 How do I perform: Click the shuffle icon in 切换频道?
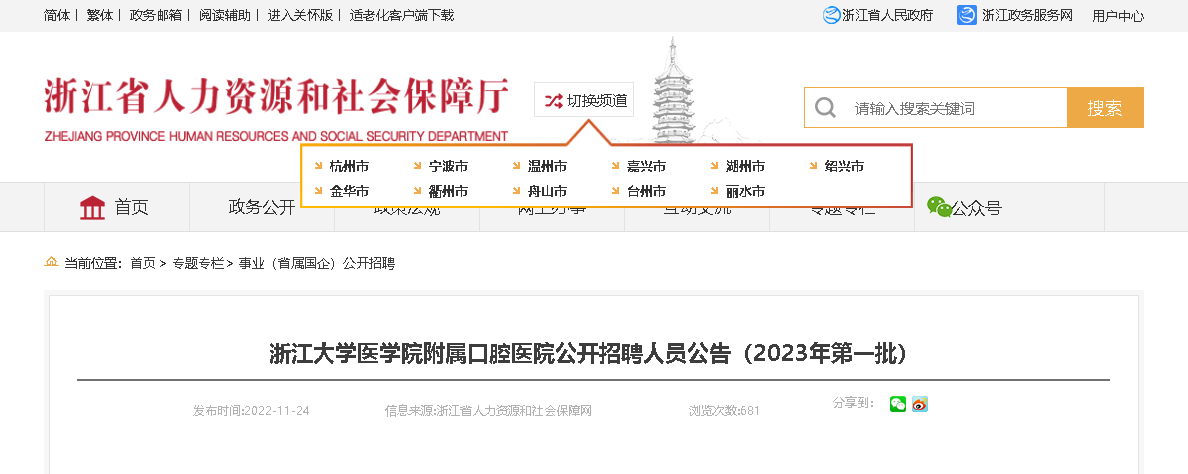pos(554,101)
